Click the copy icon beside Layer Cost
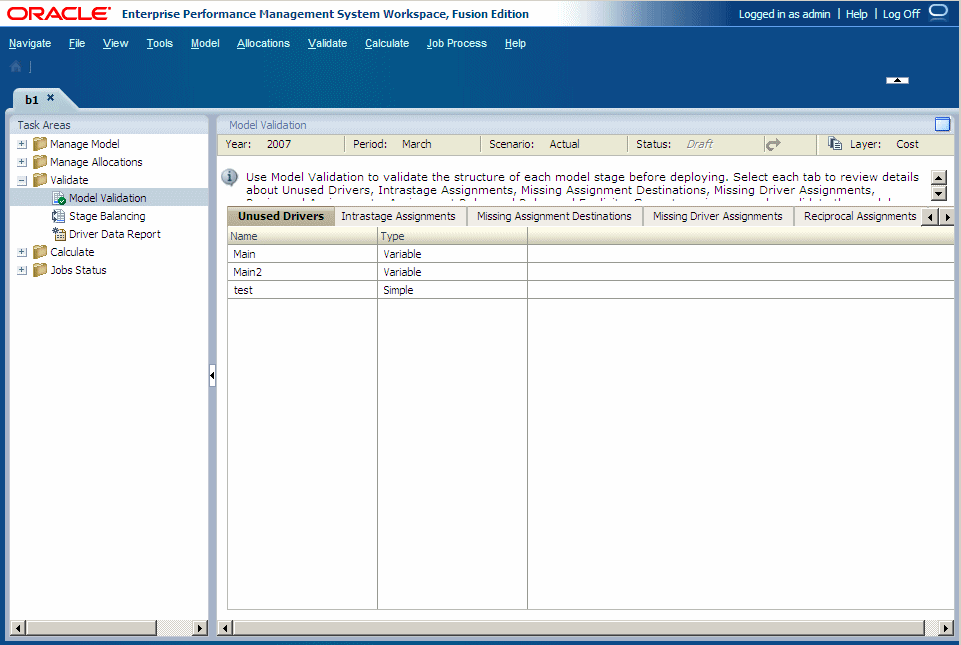The width and height of the screenshot is (961, 645). click(x=833, y=144)
